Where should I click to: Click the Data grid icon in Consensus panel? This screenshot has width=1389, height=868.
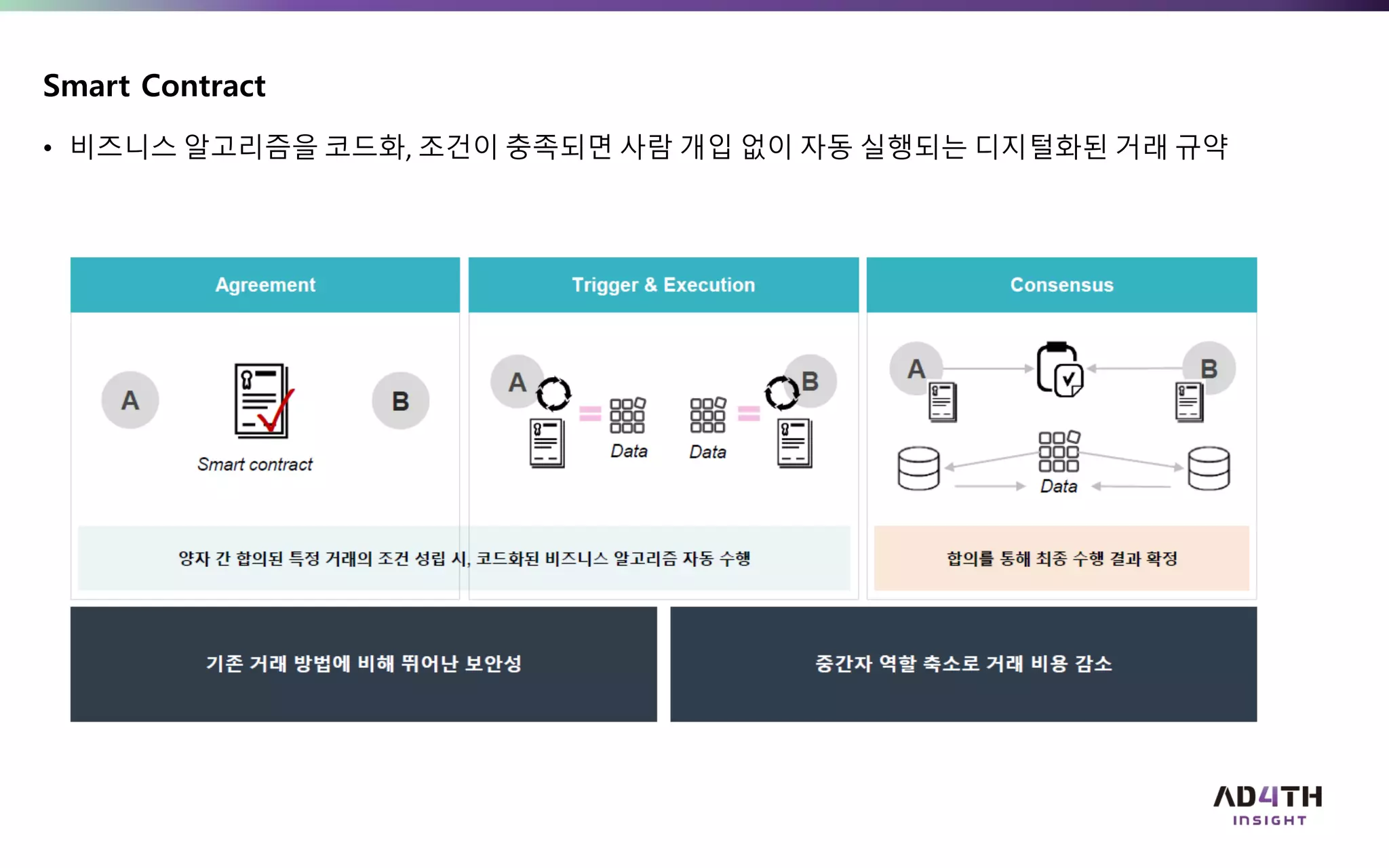[x=1059, y=452]
